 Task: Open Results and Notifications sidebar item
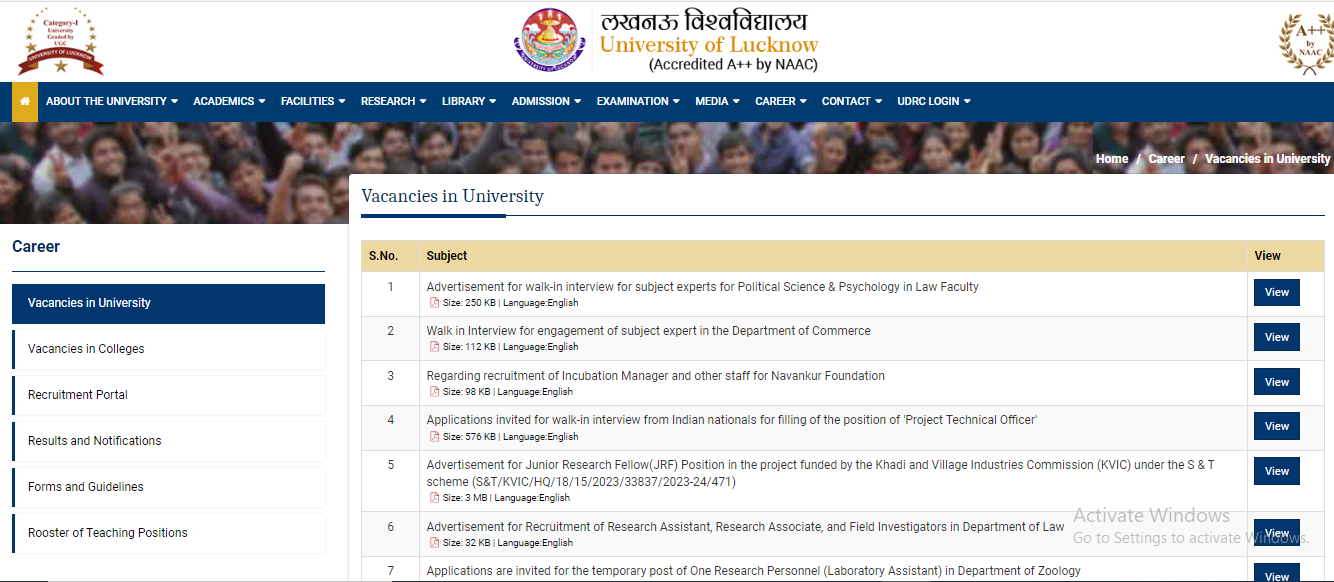168,441
